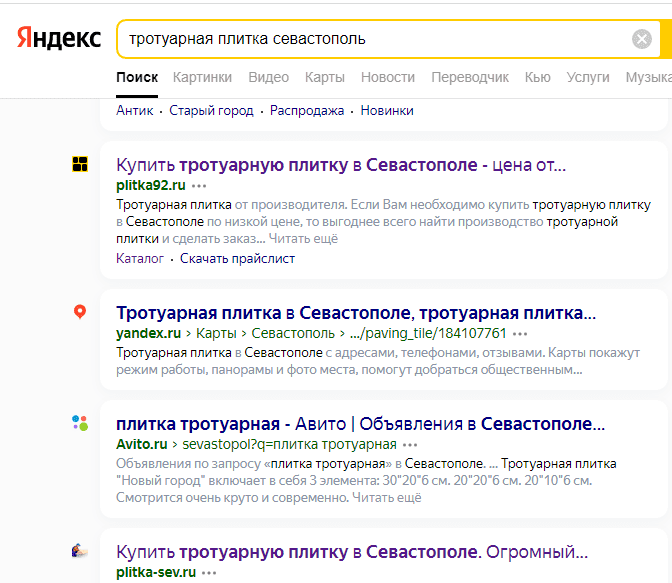Viewport: 672px width, 583px height.
Task: Click the Avito colored dots favicon
Action: point(80,423)
